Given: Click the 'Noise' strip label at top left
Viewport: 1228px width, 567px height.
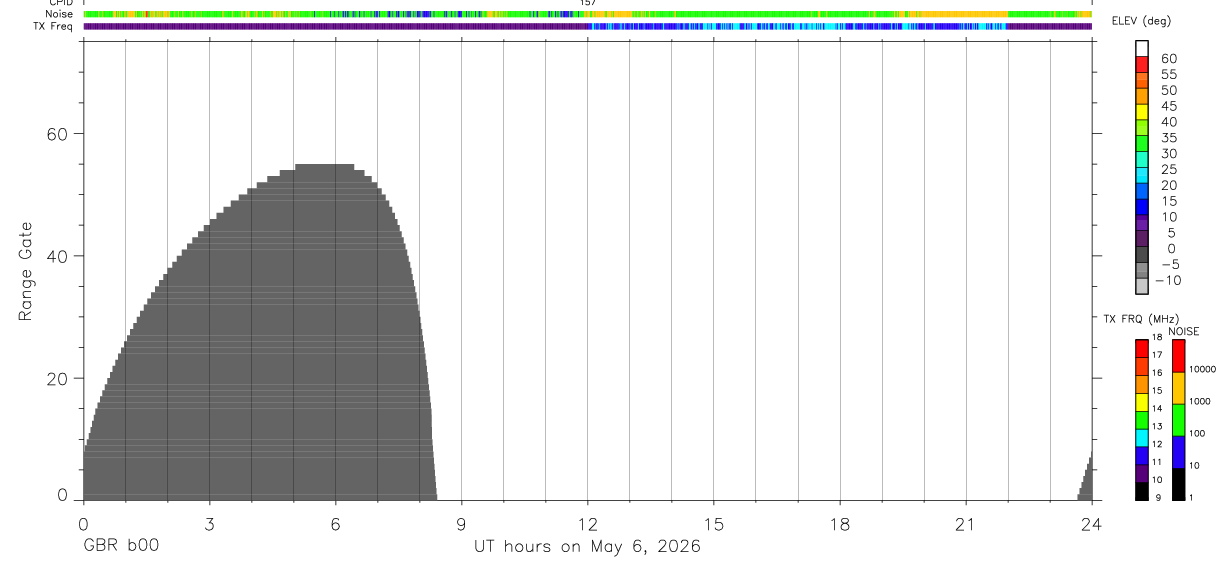Looking at the screenshot, I should (x=59, y=14).
